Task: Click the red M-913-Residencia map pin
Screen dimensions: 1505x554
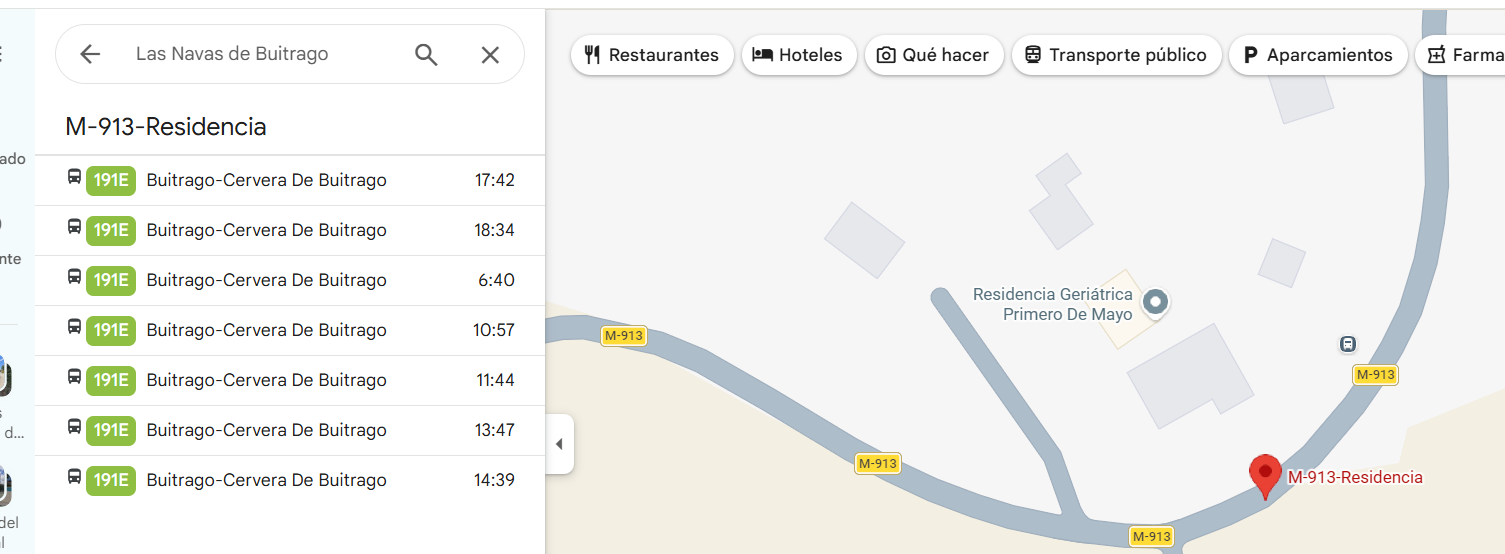Action: click(1265, 477)
